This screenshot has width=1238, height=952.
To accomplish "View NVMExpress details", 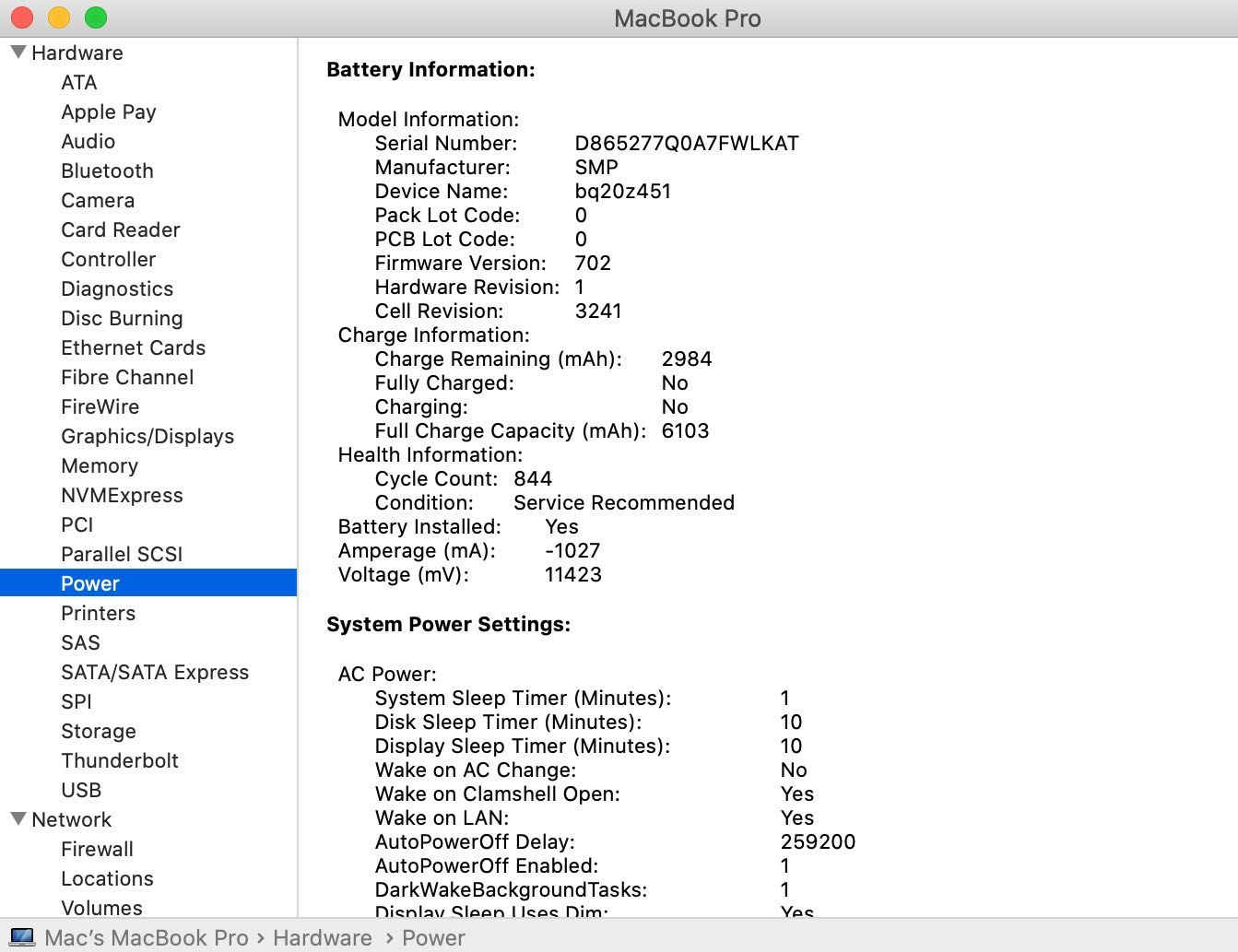I will [x=122, y=495].
